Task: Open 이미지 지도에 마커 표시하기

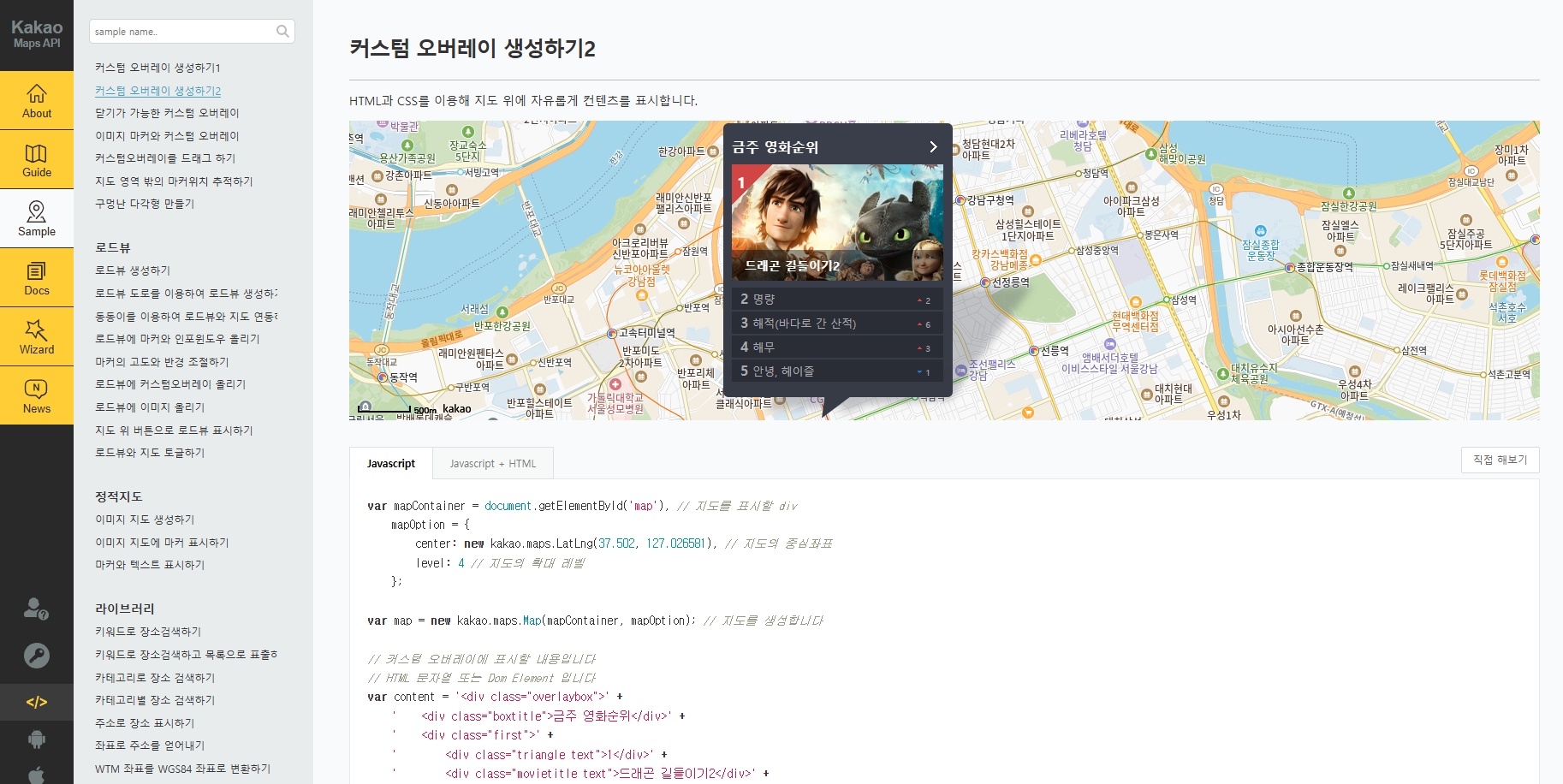Action: 162,543
